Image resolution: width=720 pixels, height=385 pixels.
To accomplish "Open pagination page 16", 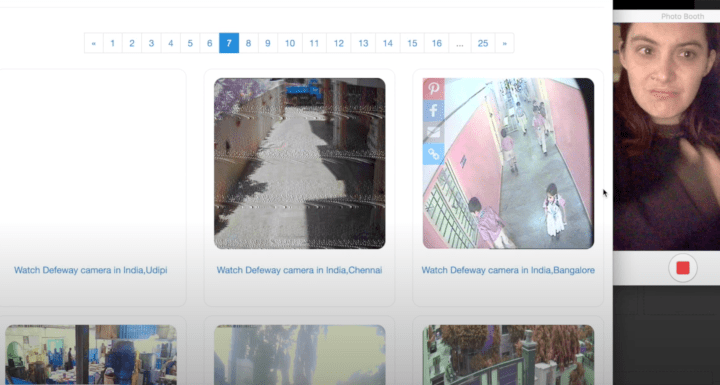I will click(437, 43).
